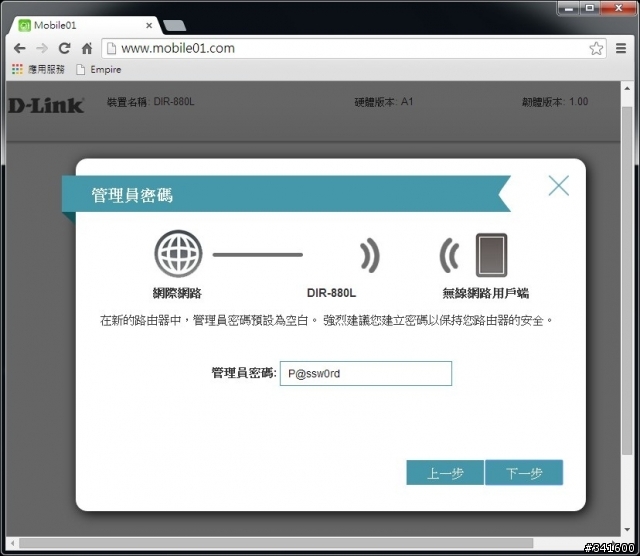
Task: Open the browser home page icon
Action: [x=87, y=49]
